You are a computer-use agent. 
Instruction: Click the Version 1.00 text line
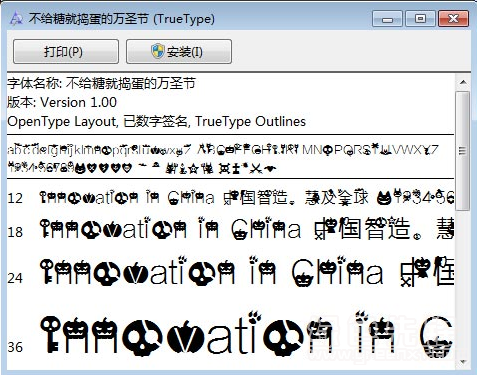coord(62,102)
